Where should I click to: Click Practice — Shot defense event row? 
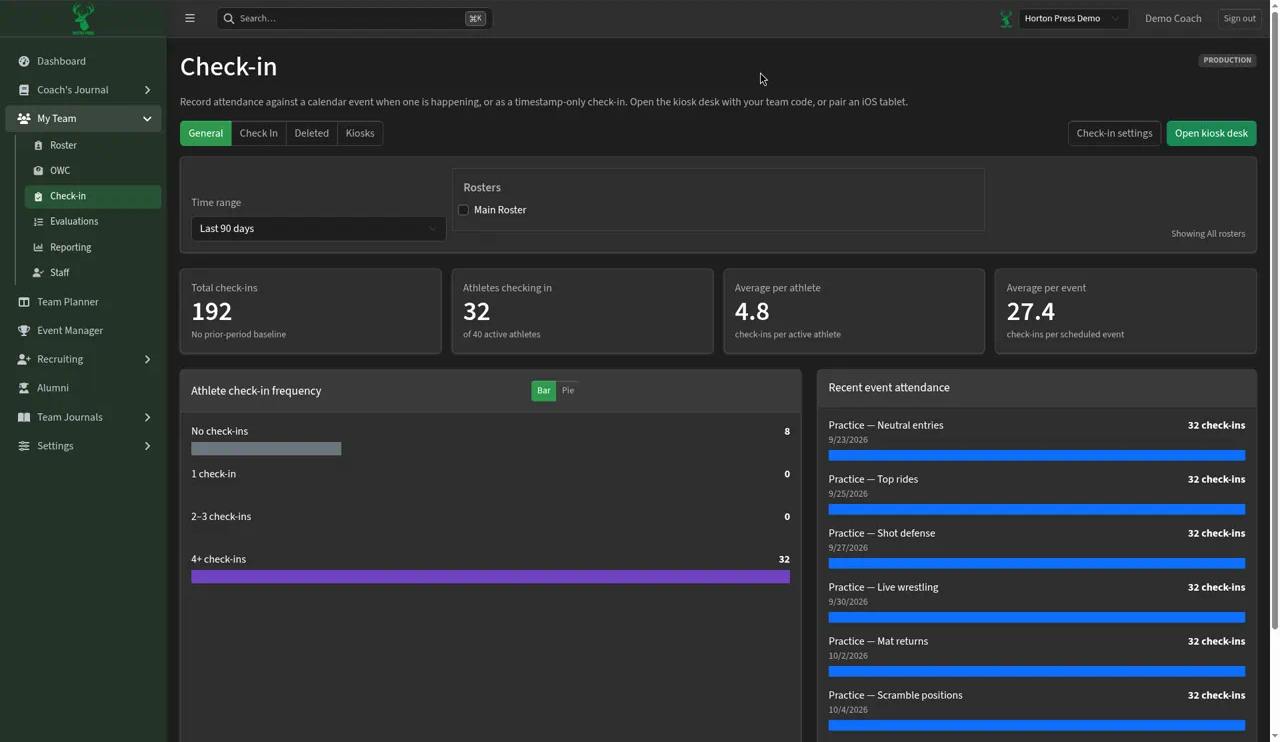point(1037,548)
